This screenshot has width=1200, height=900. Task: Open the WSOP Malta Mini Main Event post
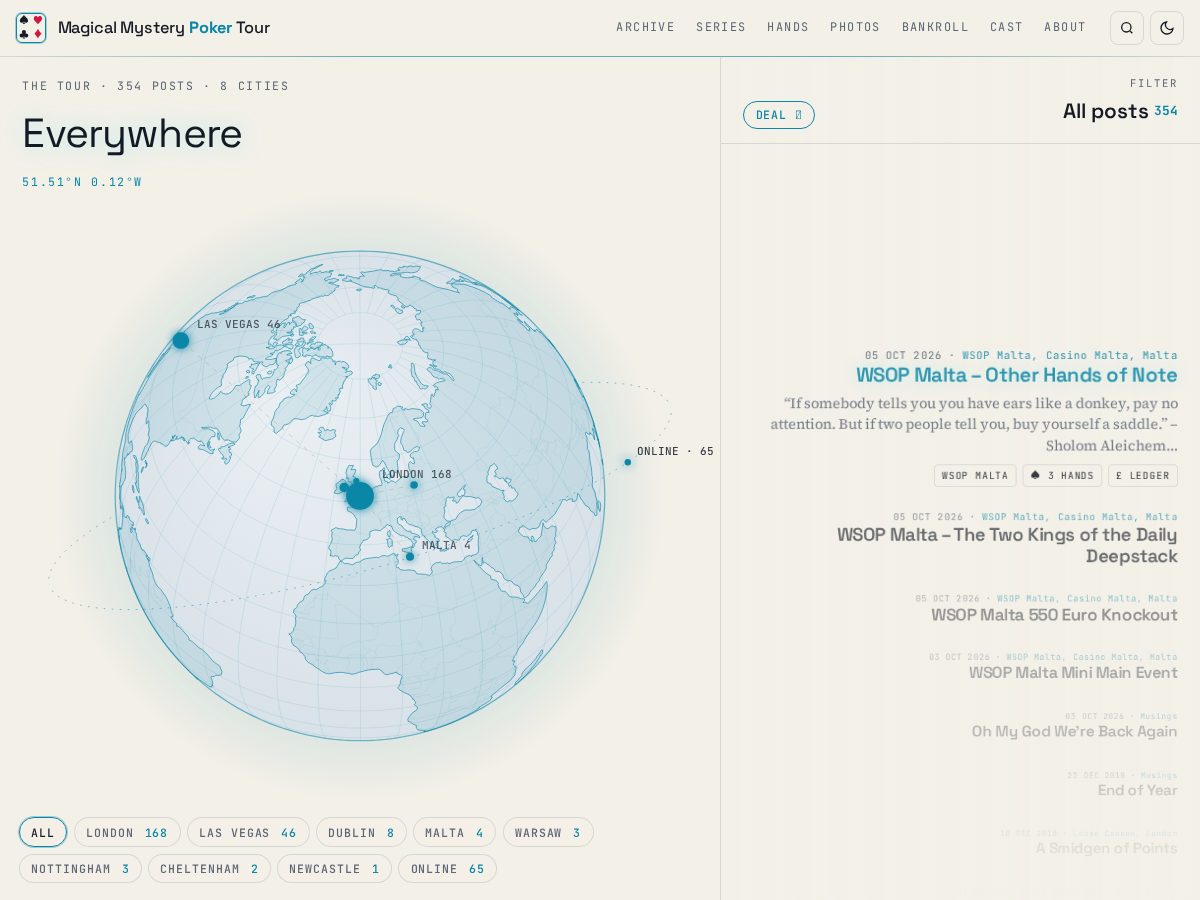coord(1073,672)
